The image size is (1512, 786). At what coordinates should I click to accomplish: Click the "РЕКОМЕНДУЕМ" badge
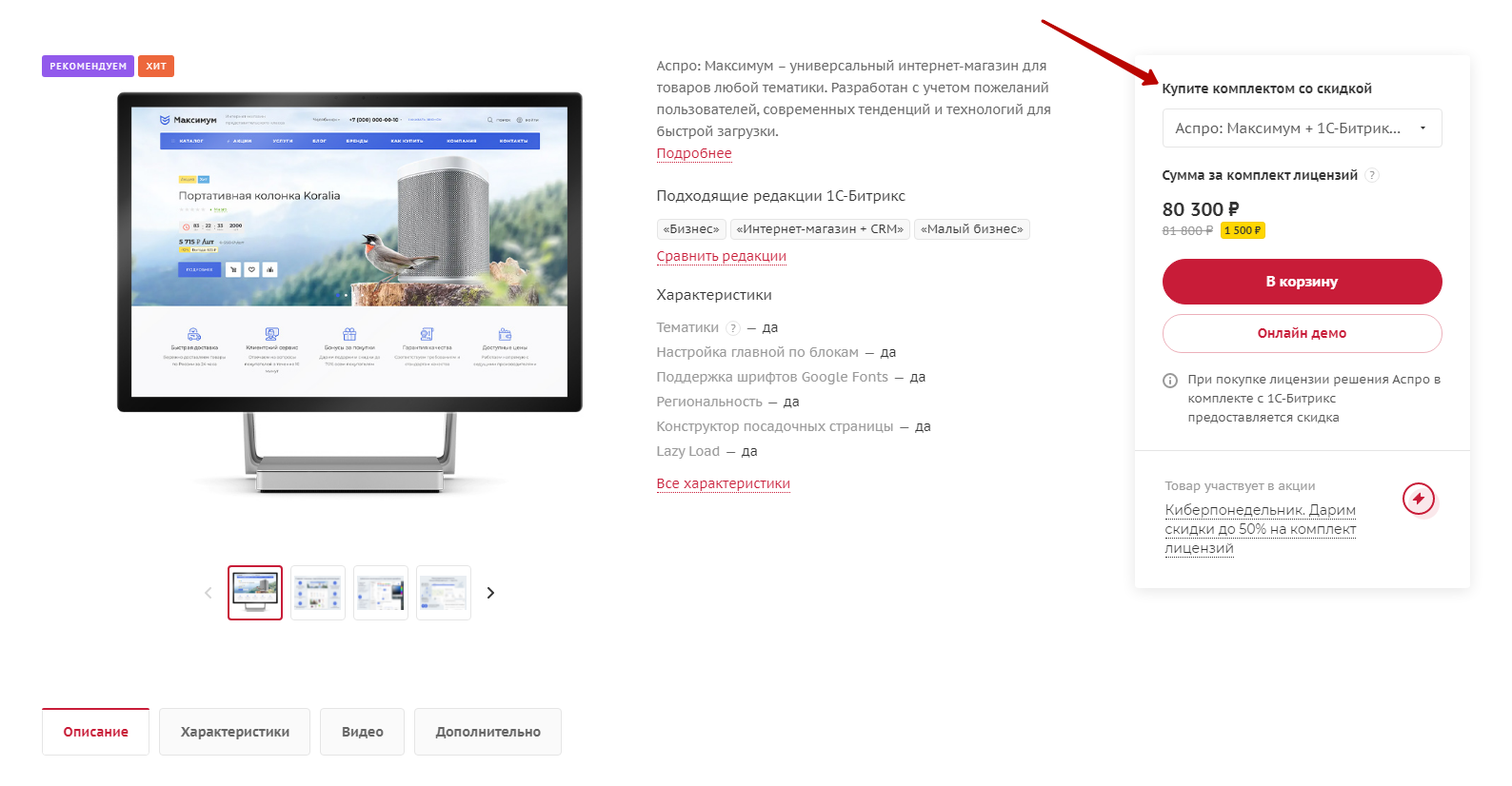(88, 67)
